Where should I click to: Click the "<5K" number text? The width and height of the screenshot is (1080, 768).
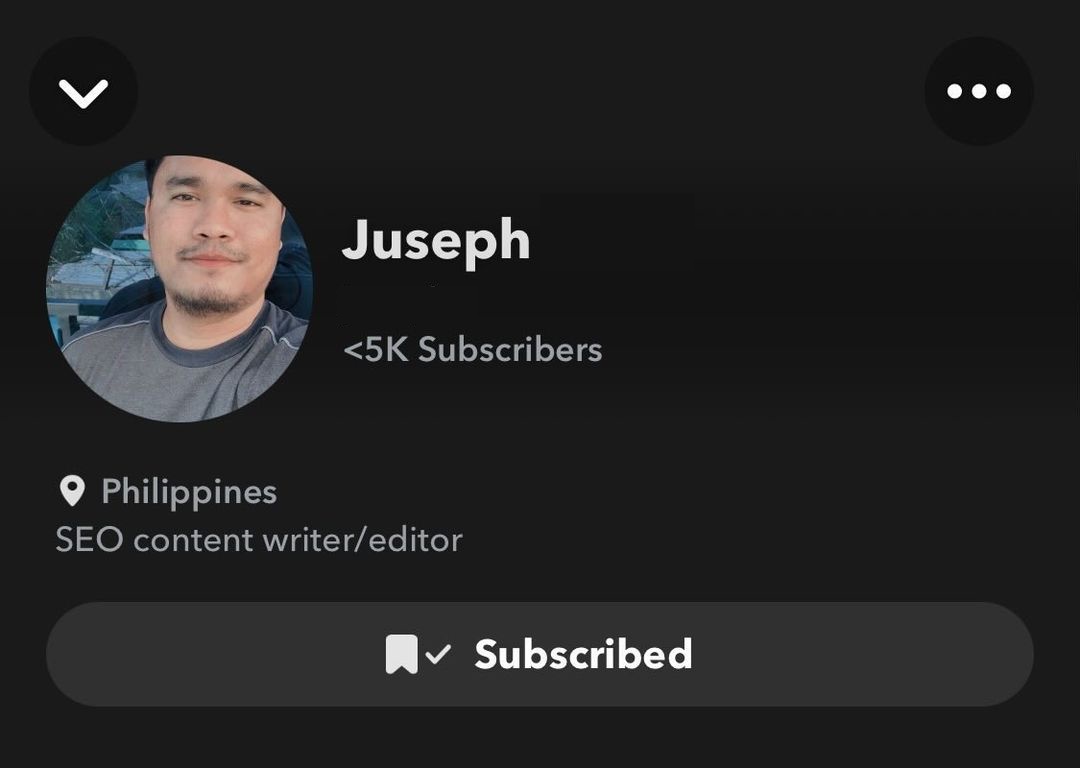376,349
